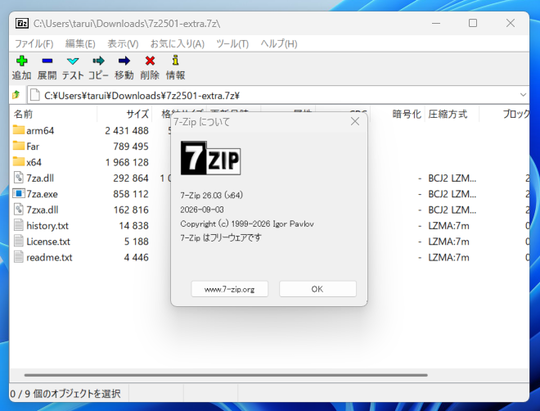Select the Test checkmark toolbar icon
This screenshot has width=540, height=411.
73,61
